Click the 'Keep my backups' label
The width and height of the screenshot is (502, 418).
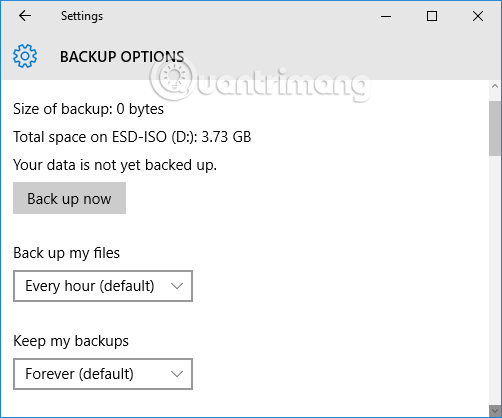pyautogui.click(x=71, y=341)
